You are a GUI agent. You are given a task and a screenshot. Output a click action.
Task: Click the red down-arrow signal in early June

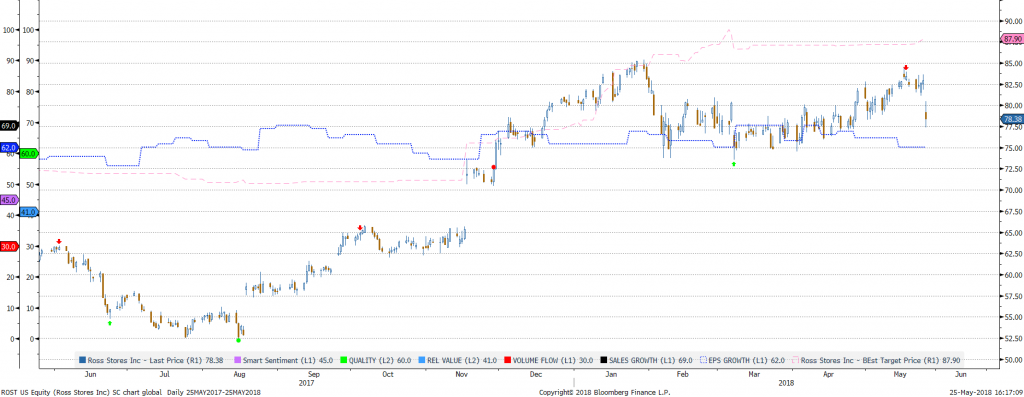point(59,242)
